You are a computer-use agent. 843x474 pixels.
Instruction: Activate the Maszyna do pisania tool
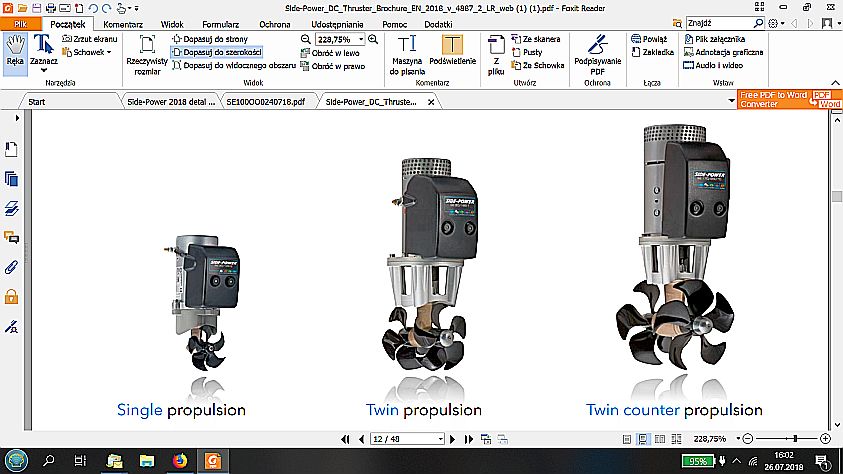click(x=407, y=55)
